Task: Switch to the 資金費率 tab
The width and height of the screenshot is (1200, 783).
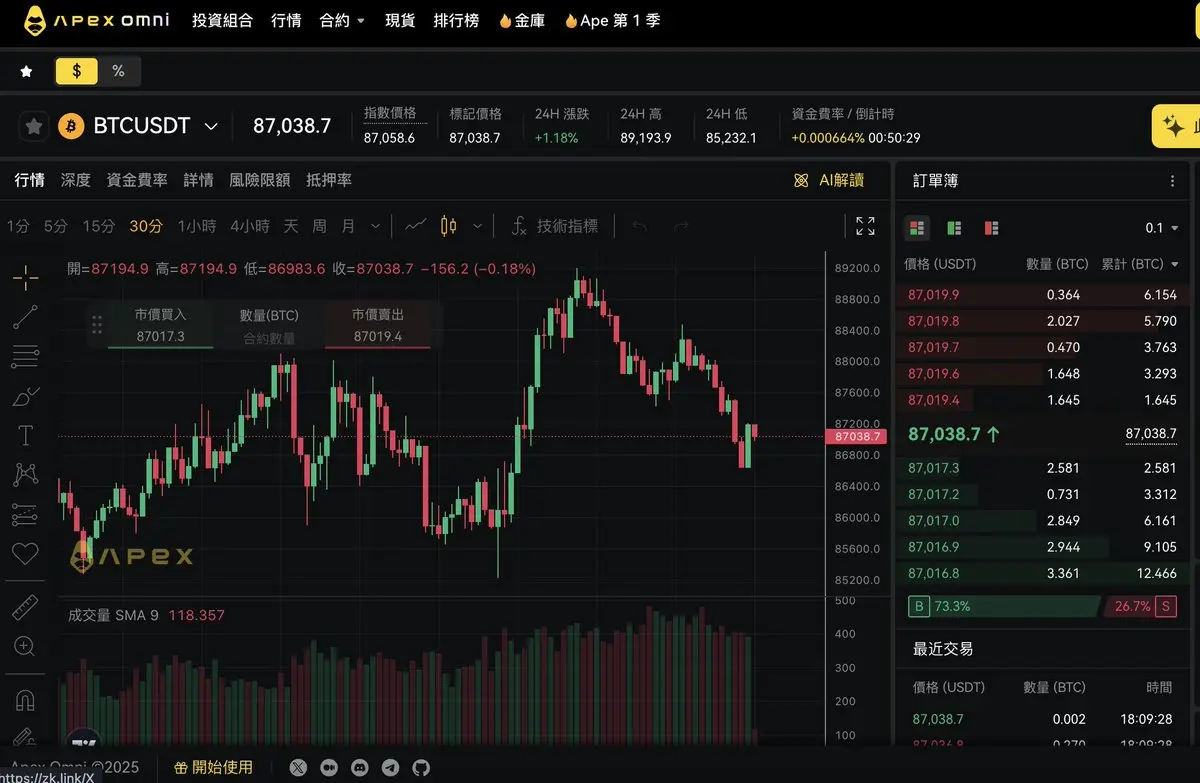Action: tap(137, 180)
